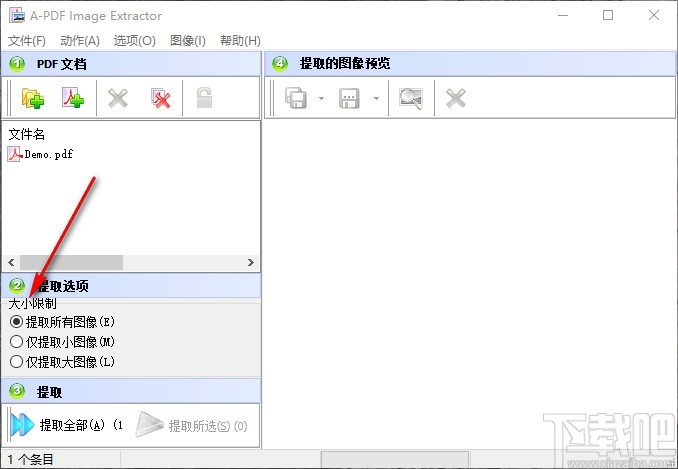Click the A-PDF Image Extractor app icon
Image resolution: width=678 pixels, height=469 pixels.
pos(17,15)
